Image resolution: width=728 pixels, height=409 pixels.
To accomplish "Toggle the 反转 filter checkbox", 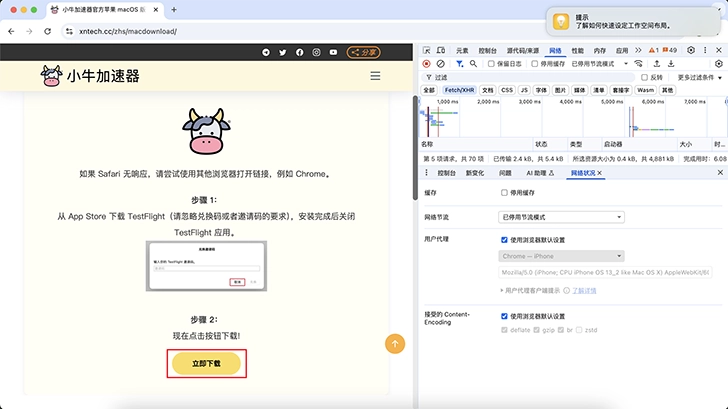I will coord(645,77).
